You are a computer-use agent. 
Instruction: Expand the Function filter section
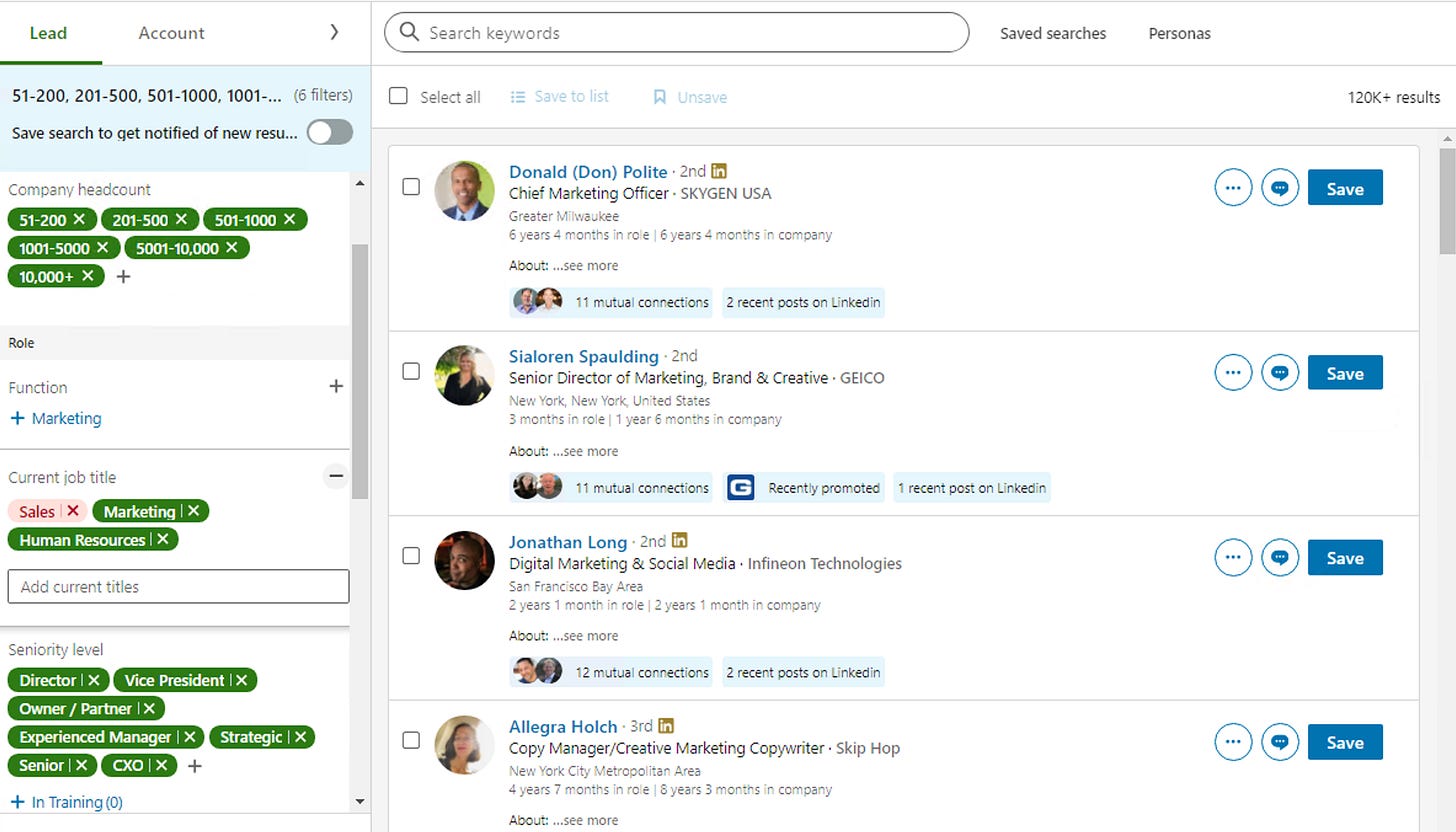pos(336,386)
